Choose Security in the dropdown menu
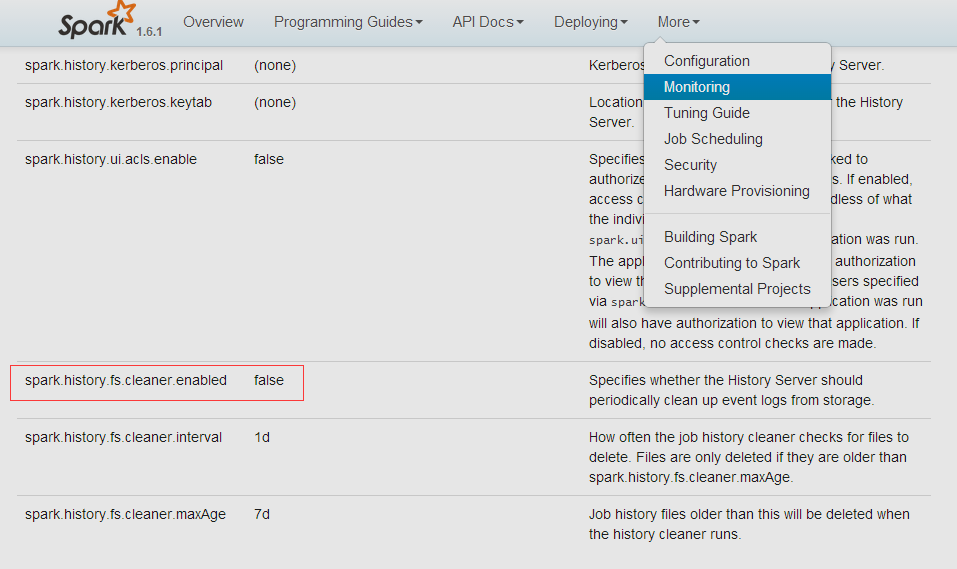957x569 pixels. pyautogui.click(x=737, y=165)
